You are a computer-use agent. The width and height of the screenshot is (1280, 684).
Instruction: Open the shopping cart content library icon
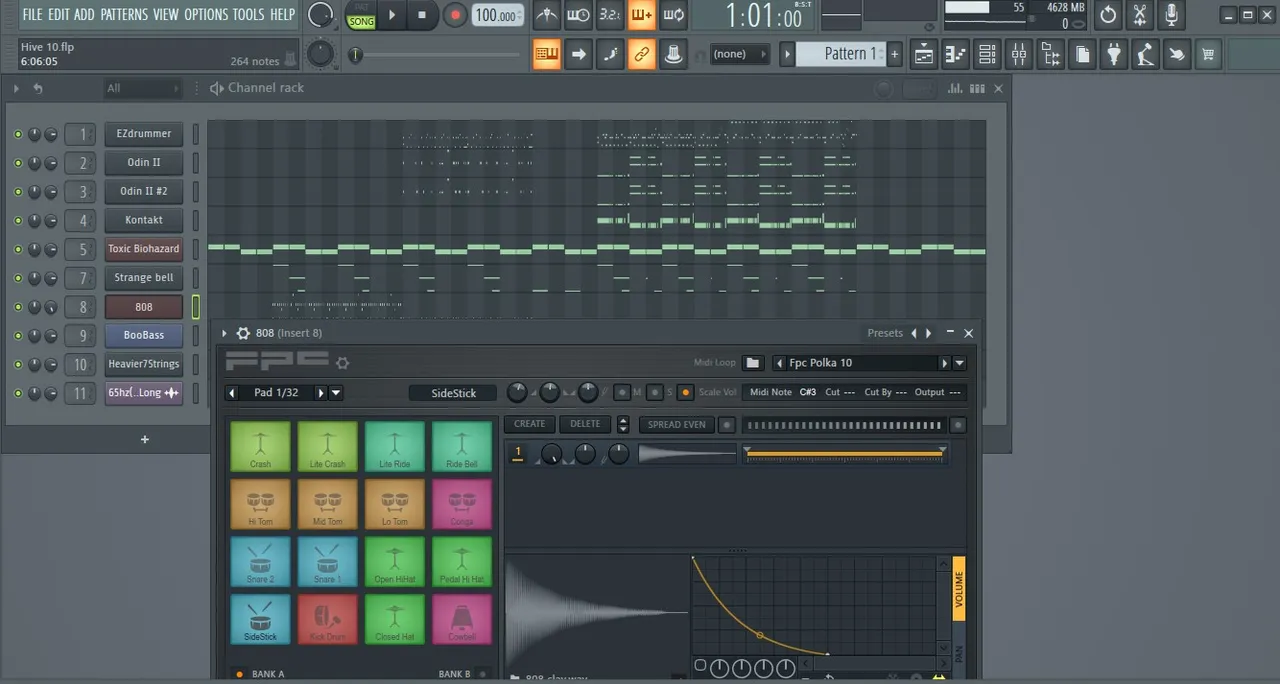(x=1208, y=54)
